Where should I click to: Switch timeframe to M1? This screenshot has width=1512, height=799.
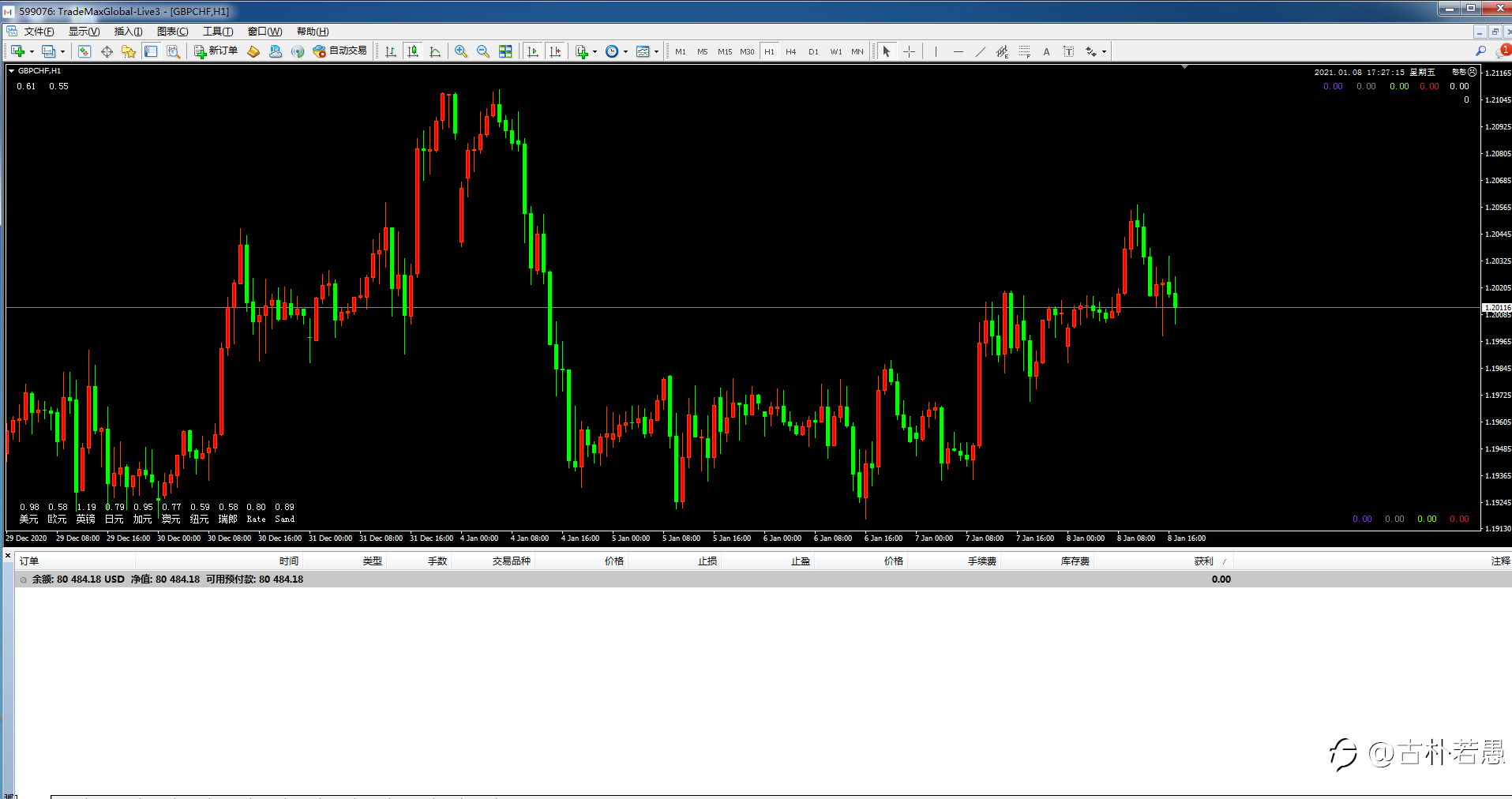(x=681, y=51)
